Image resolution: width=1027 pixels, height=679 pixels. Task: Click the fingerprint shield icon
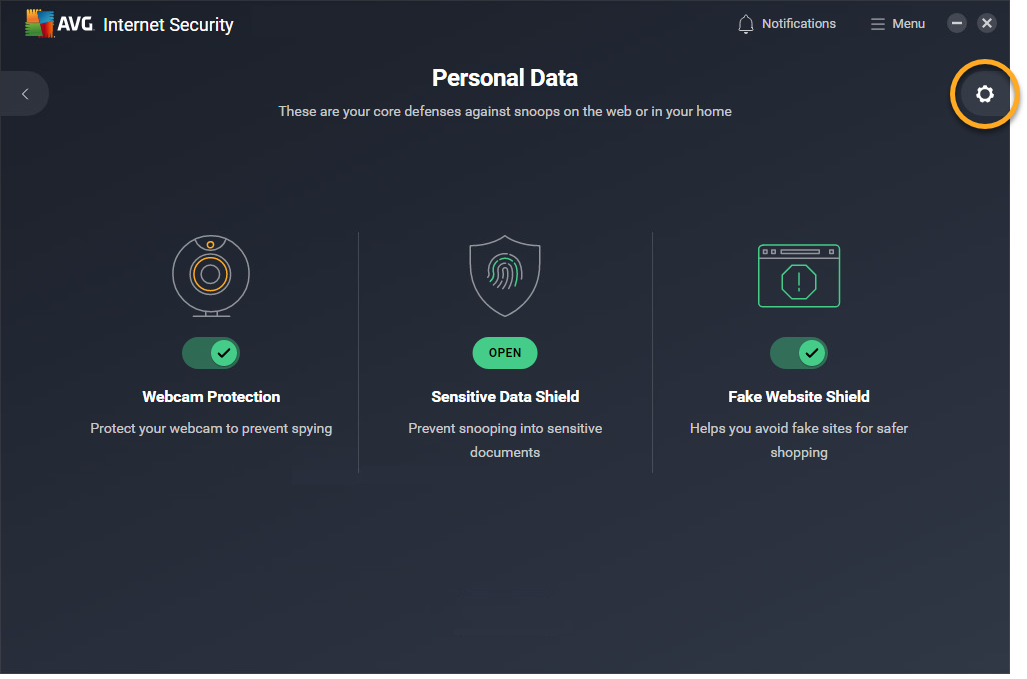tap(505, 276)
